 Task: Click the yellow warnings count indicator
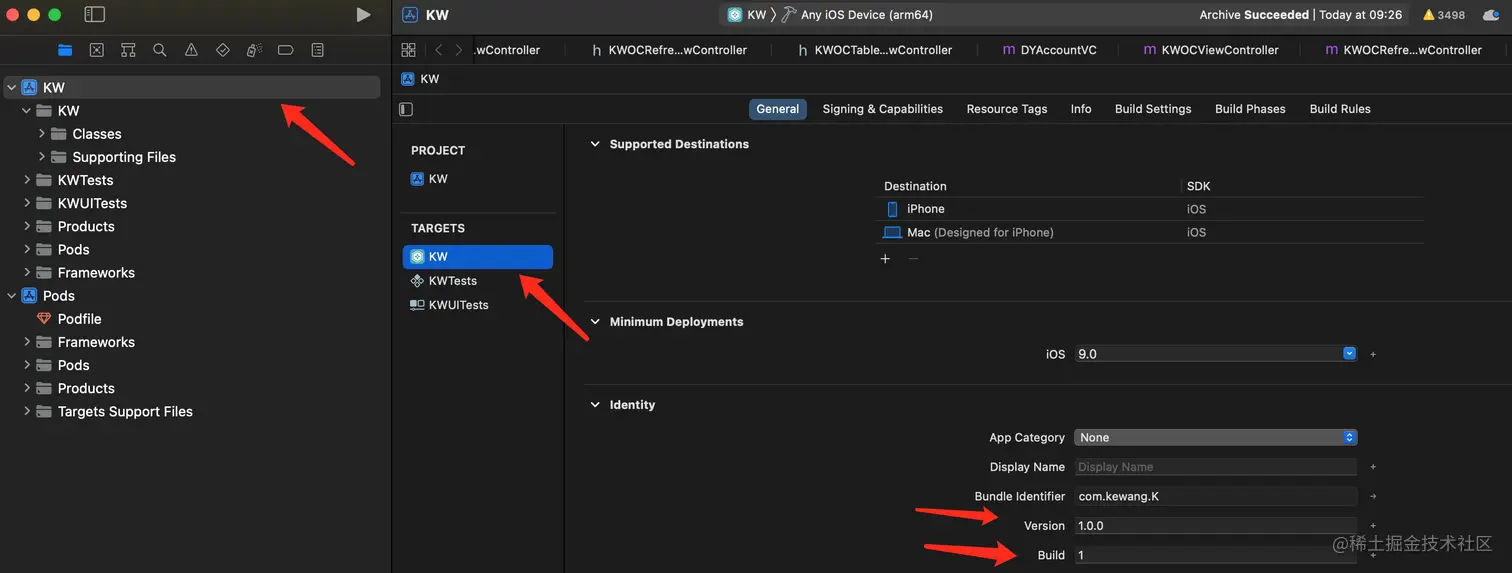[1443, 15]
